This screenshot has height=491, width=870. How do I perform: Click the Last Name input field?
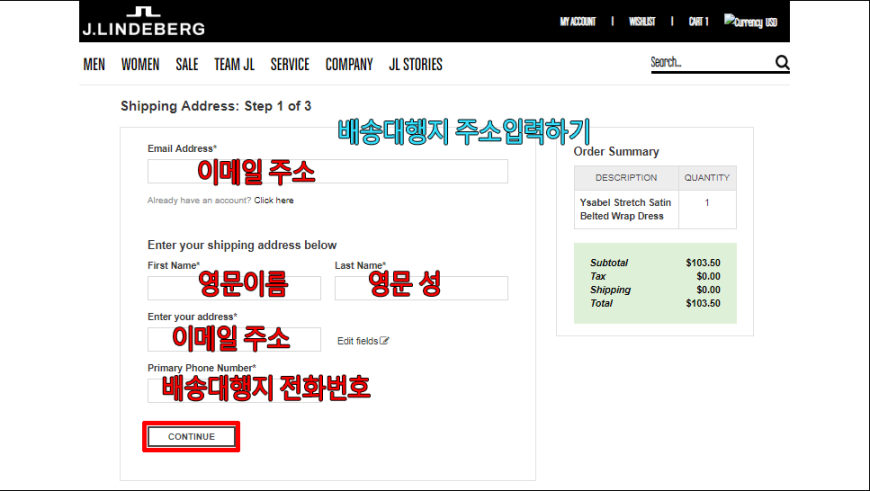tap(421, 288)
